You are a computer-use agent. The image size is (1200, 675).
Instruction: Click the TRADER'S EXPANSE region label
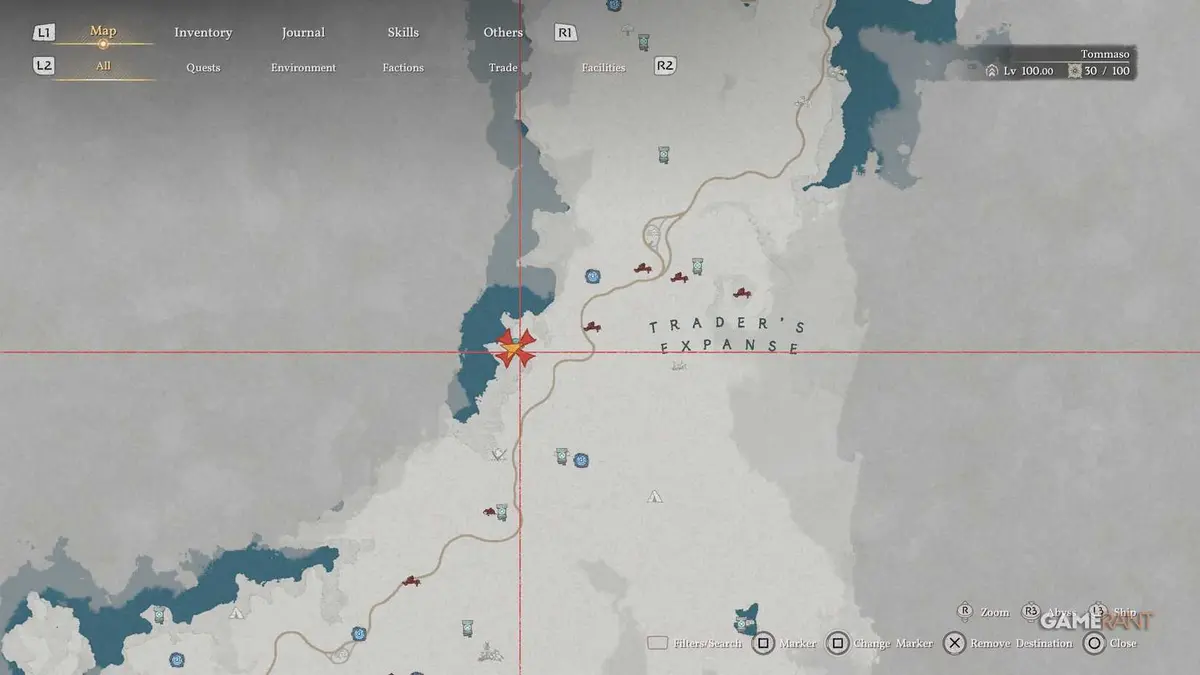pyautogui.click(x=726, y=337)
